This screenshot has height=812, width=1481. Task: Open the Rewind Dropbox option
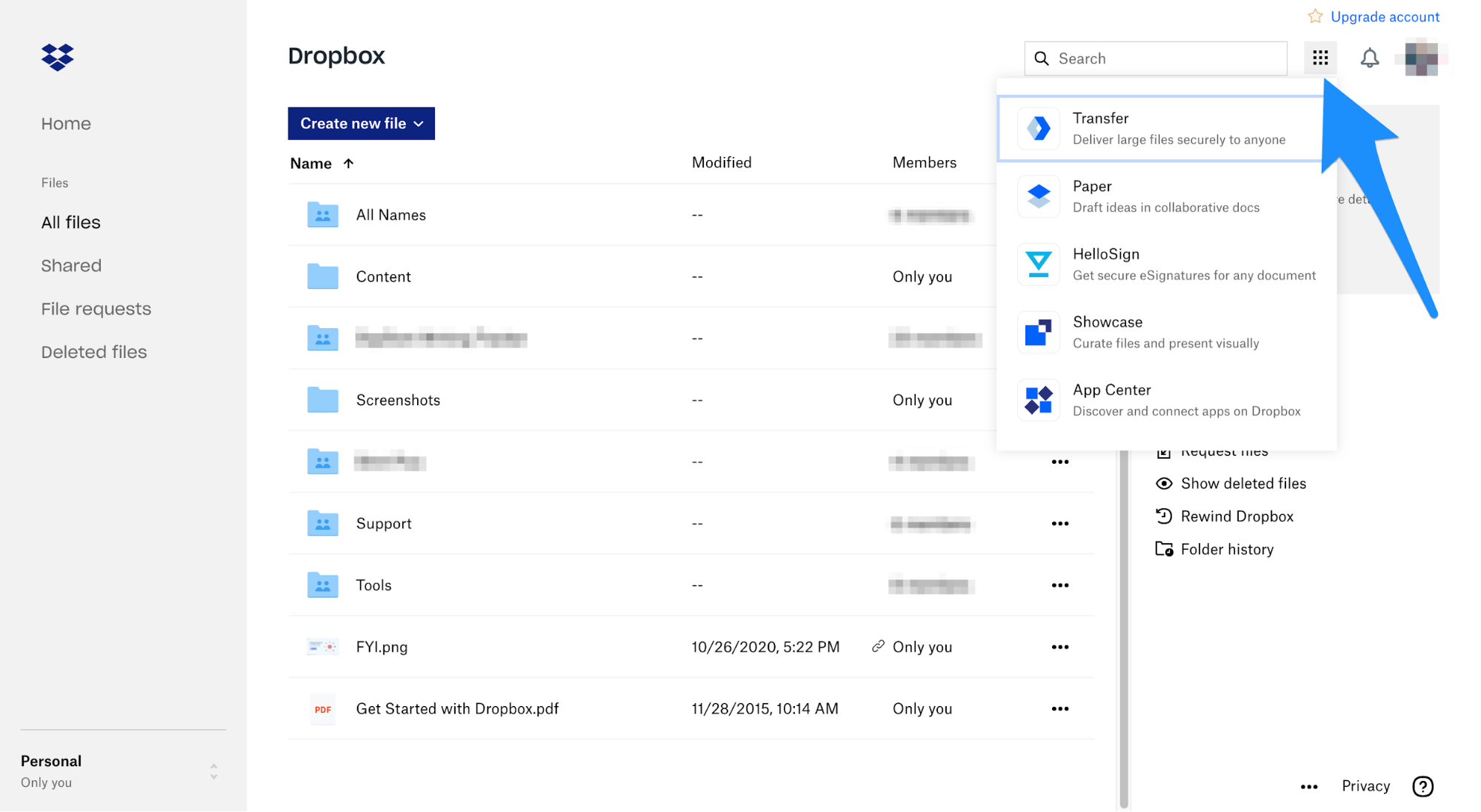click(1236, 516)
